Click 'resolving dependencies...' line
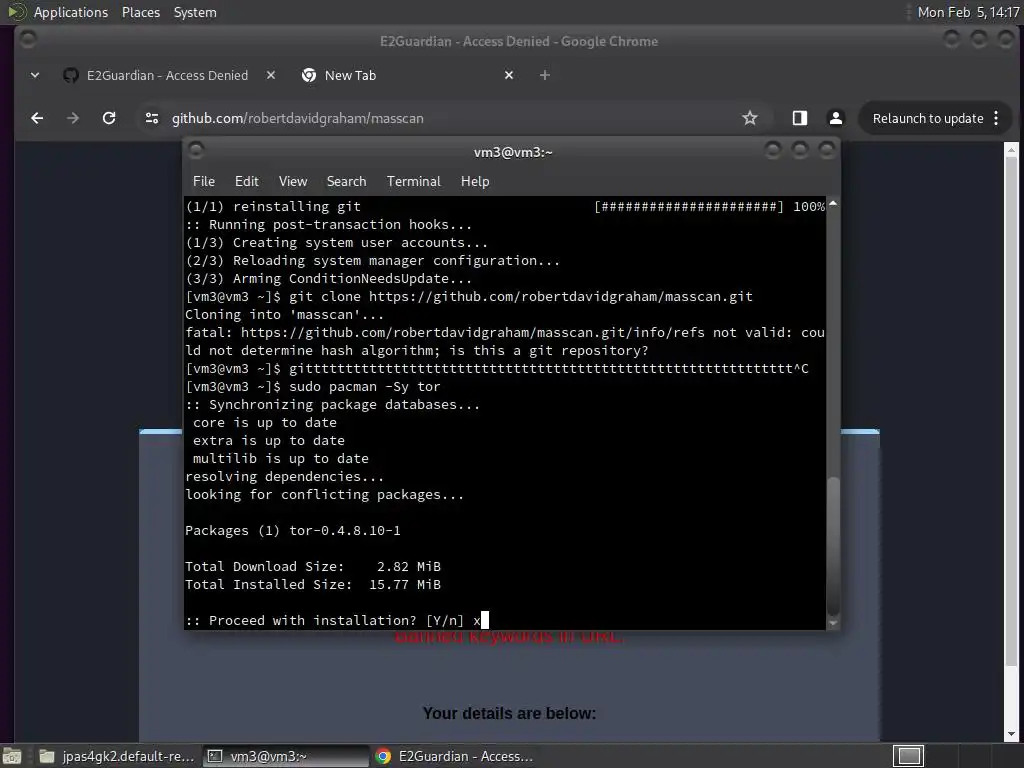The height and width of the screenshot is (768, 1024). (284, 477)
